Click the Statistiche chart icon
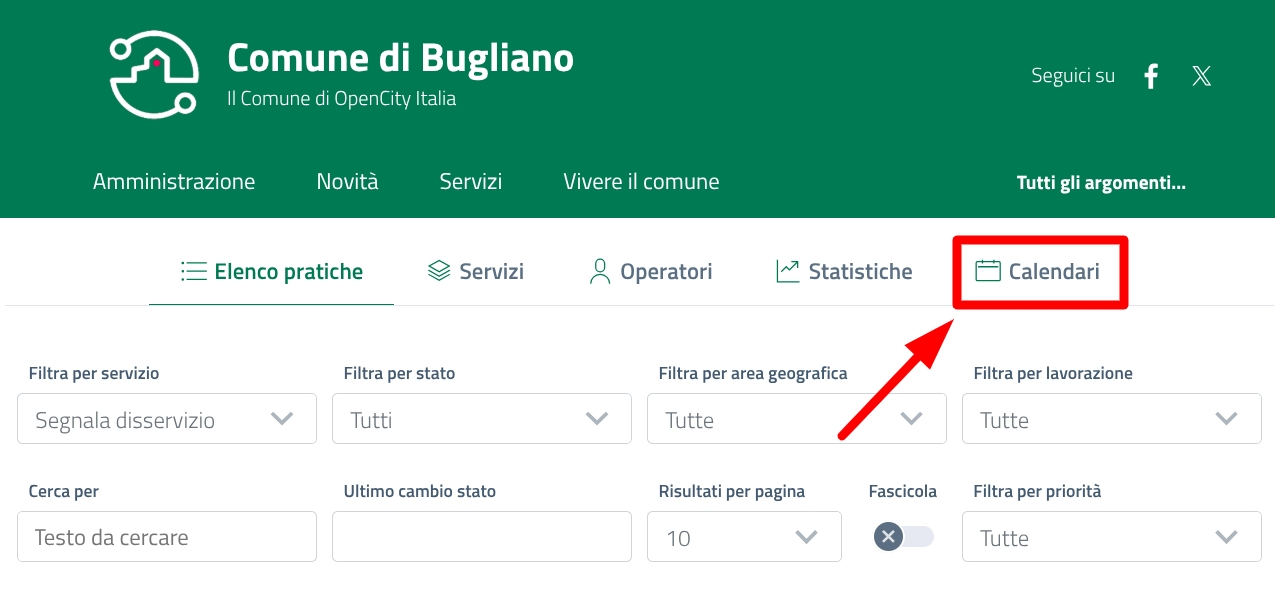Viewport: 1275px width, 593px height. pos(788,271)
